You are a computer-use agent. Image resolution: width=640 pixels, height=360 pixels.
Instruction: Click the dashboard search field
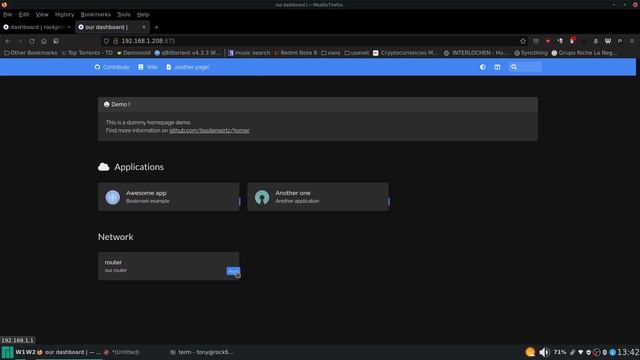coord(526,67)
